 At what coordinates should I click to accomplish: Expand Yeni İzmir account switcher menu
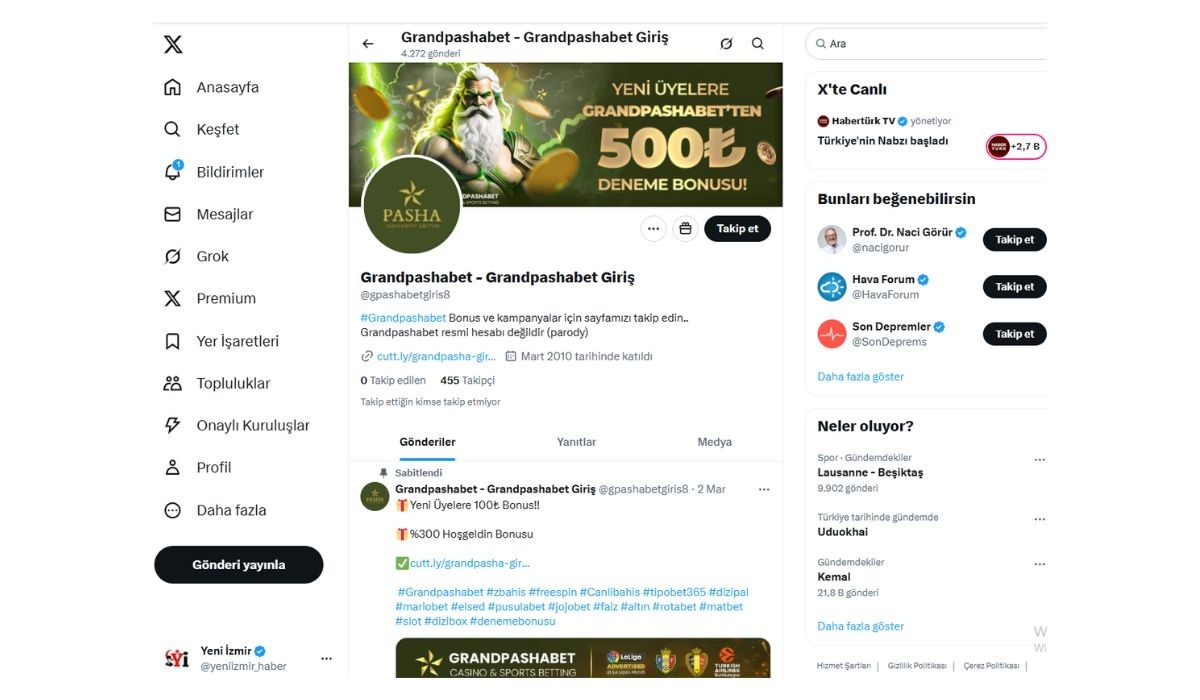pos(326,659)
